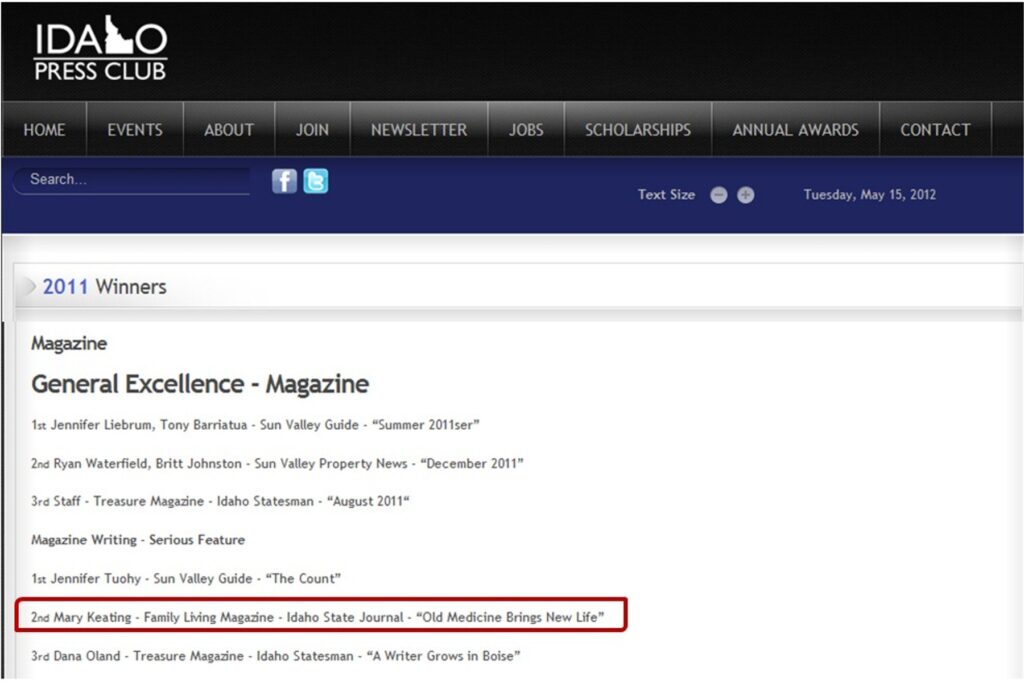Image resolution: width=1024 pixels, height=683 pixels.
Task: Open the Twitter page icon
Action: click(x=316, y=181)
